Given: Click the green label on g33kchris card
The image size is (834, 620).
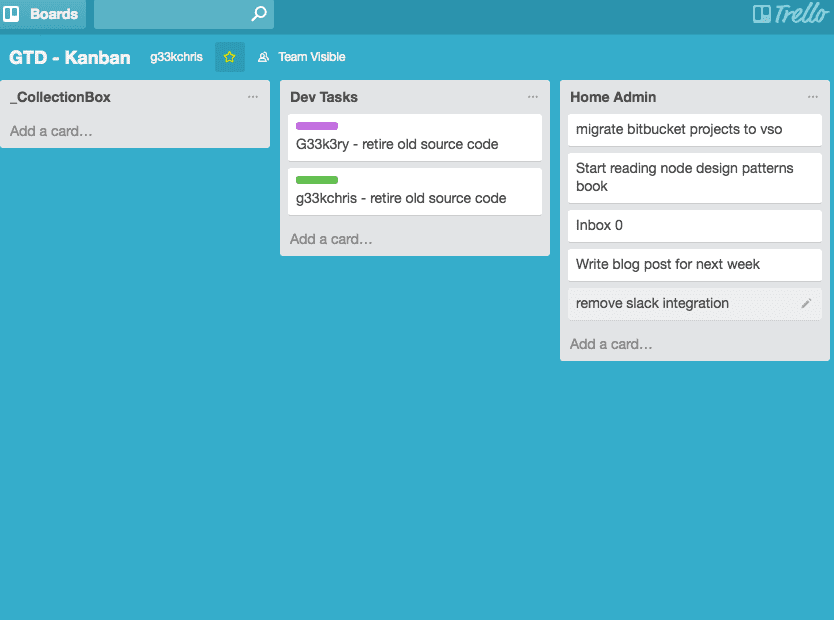Looking at the screenshot, I should tap(317, 180).
